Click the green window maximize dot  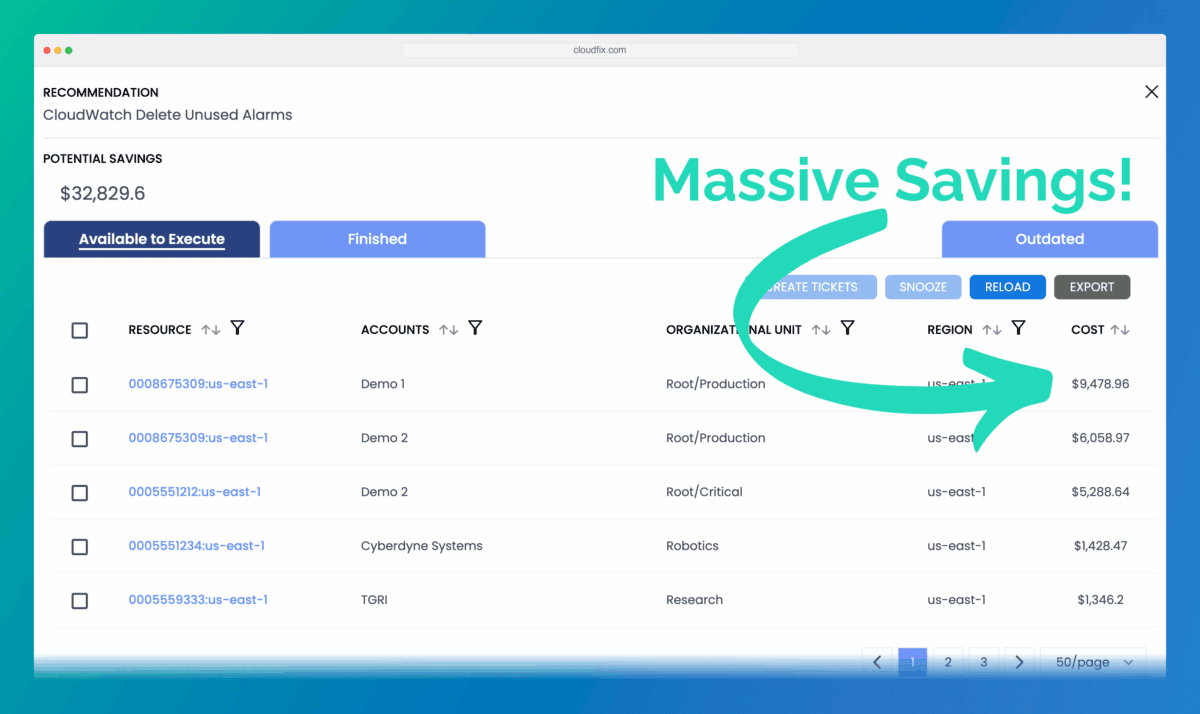pyautogui.click(x=68, y=50)
